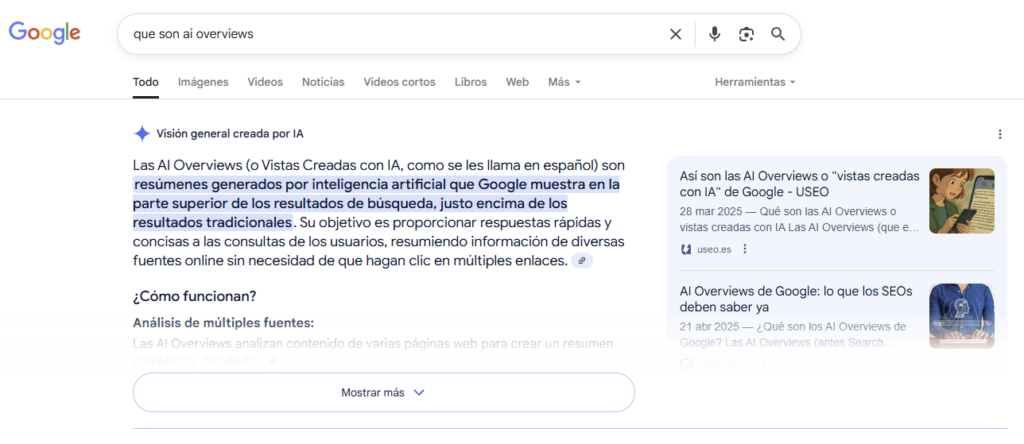Select the Web tab
The width and height of the screenshot is (1024, 444).
tap(517, 82)
